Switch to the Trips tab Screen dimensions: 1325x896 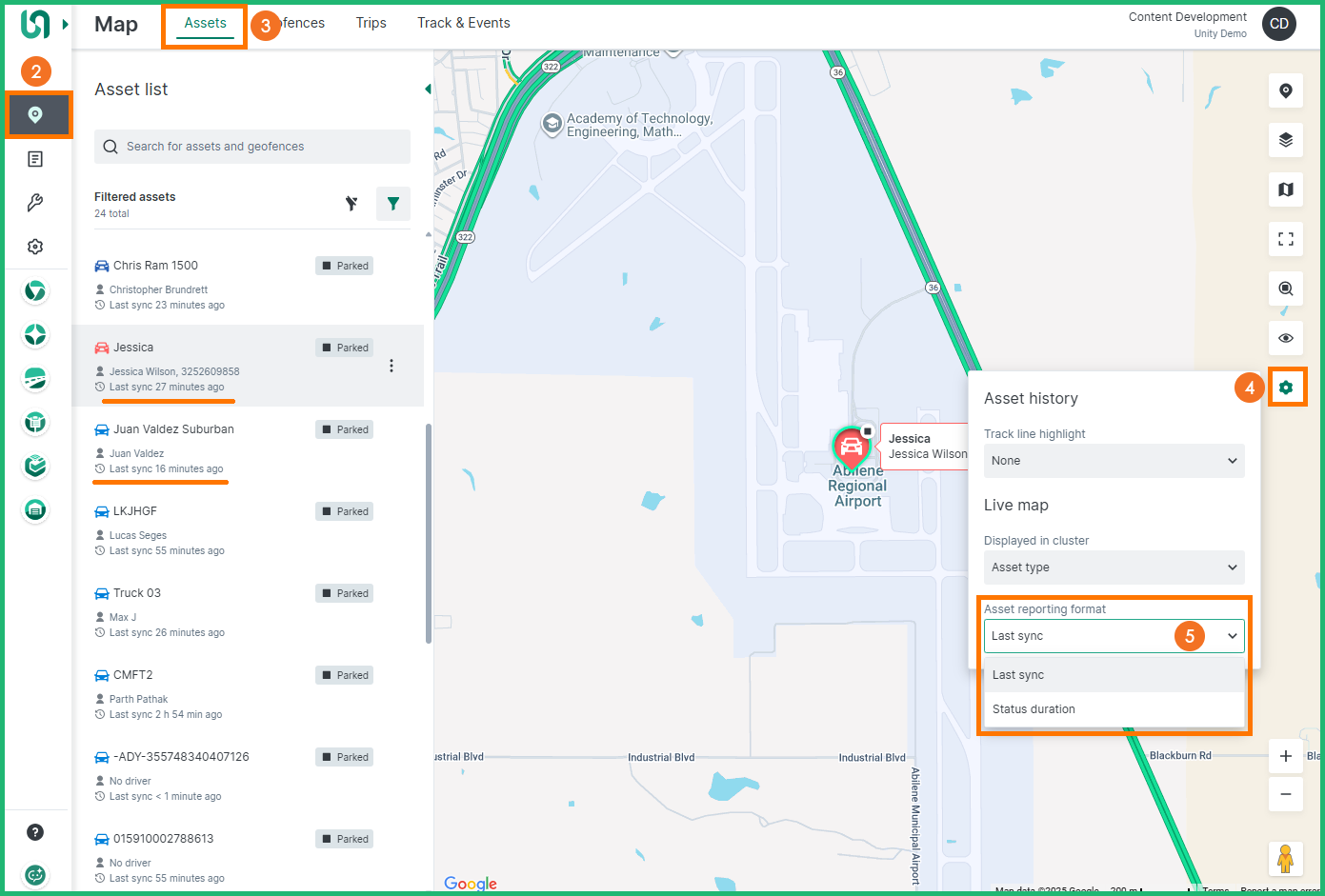click(371, 23)
